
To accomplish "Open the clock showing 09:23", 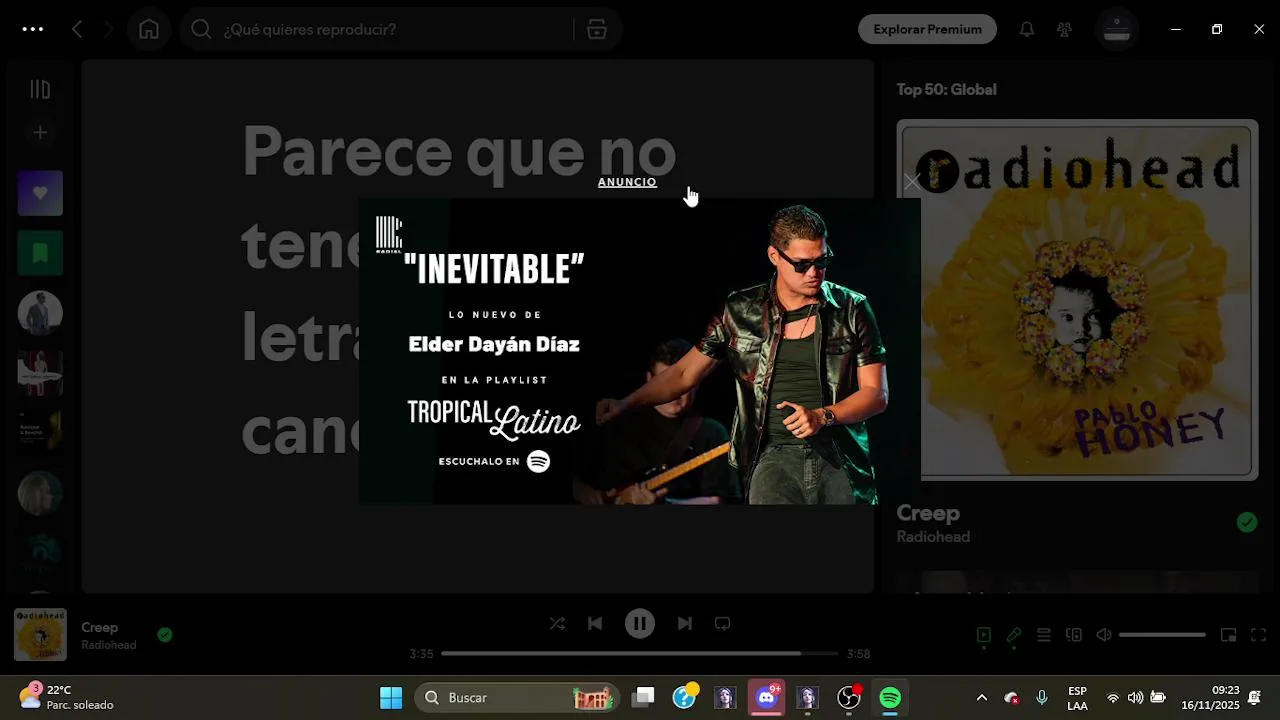I will click(1210, 697).
